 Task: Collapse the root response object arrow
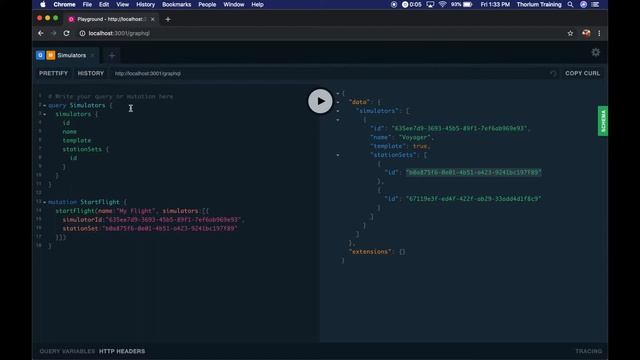[338, 93]
